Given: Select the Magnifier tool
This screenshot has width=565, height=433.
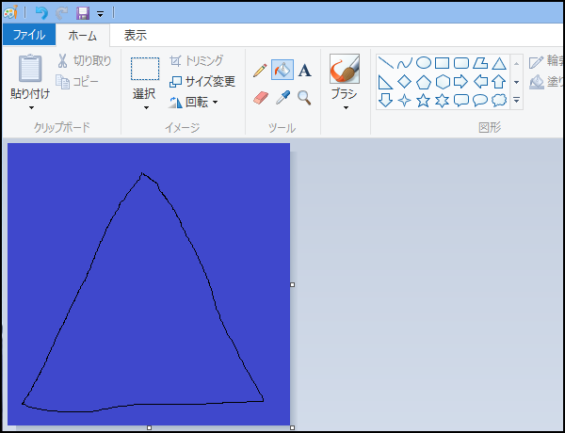Looking at the screenshot, I should [304, 98].
